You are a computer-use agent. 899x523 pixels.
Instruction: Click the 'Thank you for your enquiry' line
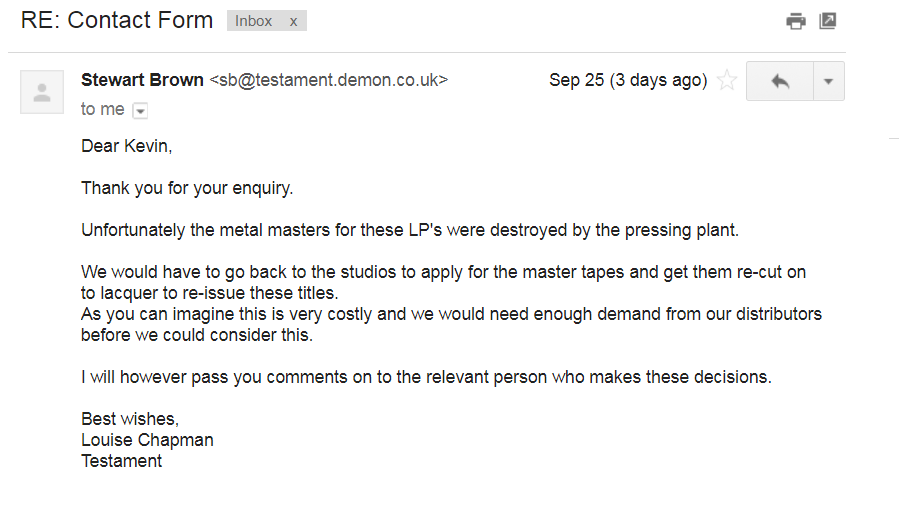(x=187, y=188)
